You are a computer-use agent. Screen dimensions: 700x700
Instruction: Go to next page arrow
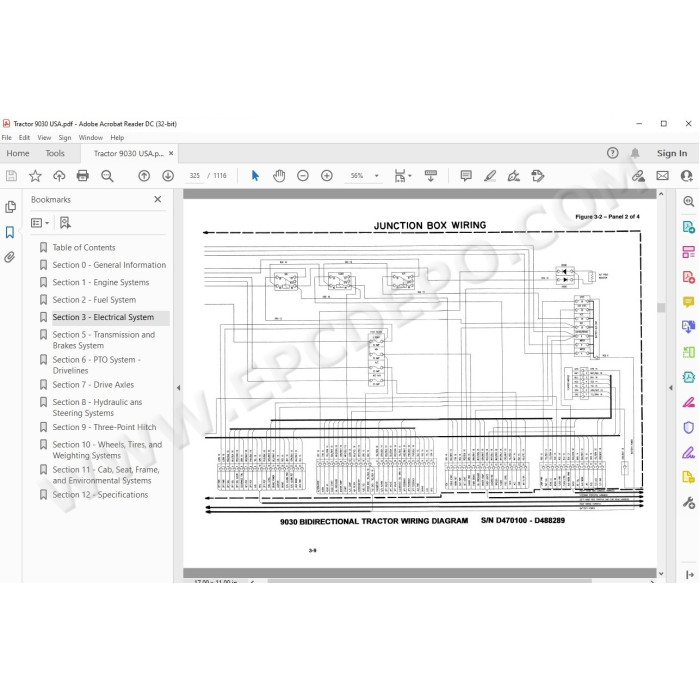coord(168,176)
